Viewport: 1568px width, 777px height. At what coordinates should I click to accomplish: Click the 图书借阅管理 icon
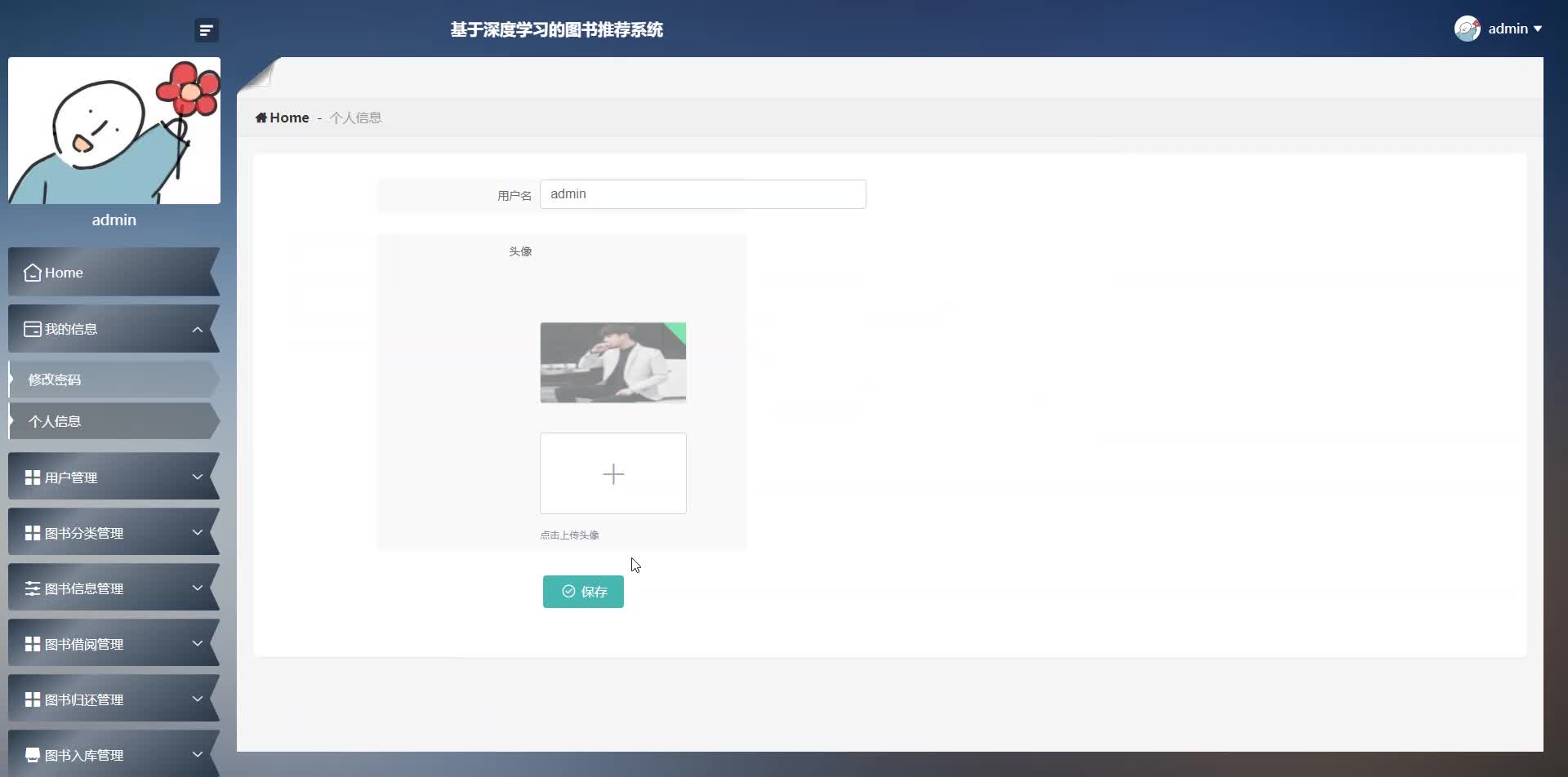(x=32, y=643)
